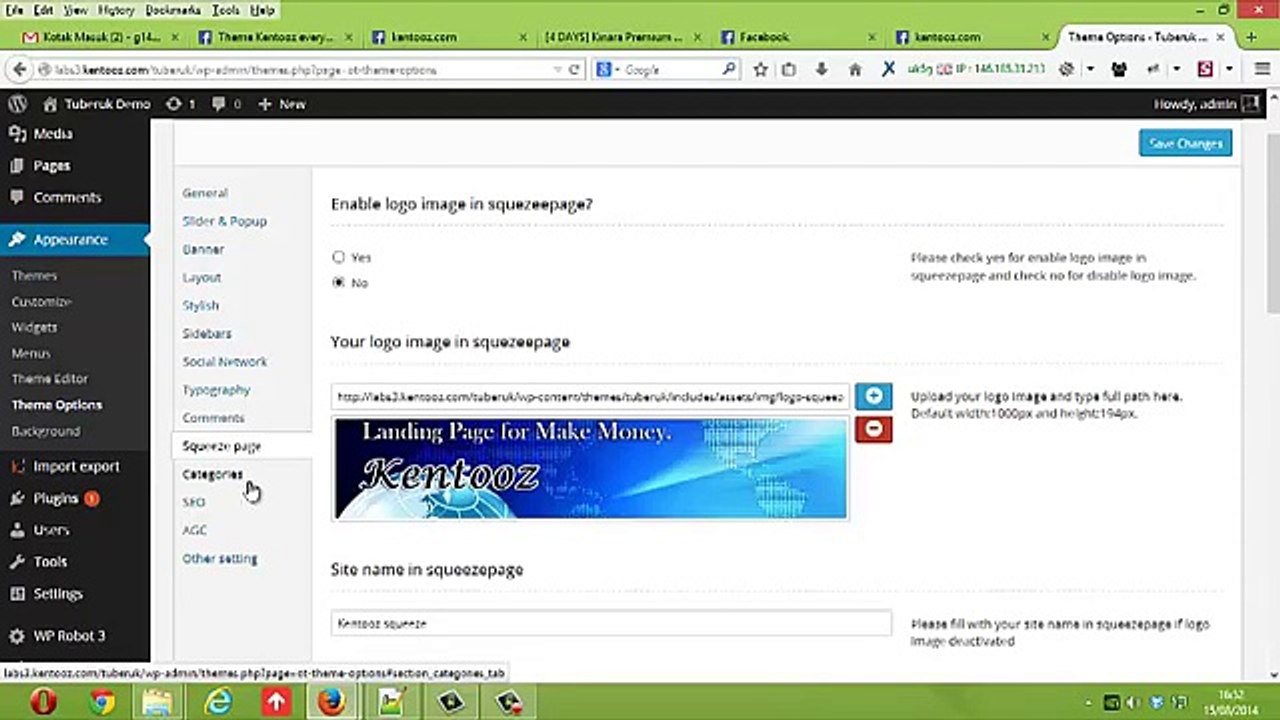The image size is (1280, 720).
Task: Click the updates icon in admin bar
Action: coord(179,104)
